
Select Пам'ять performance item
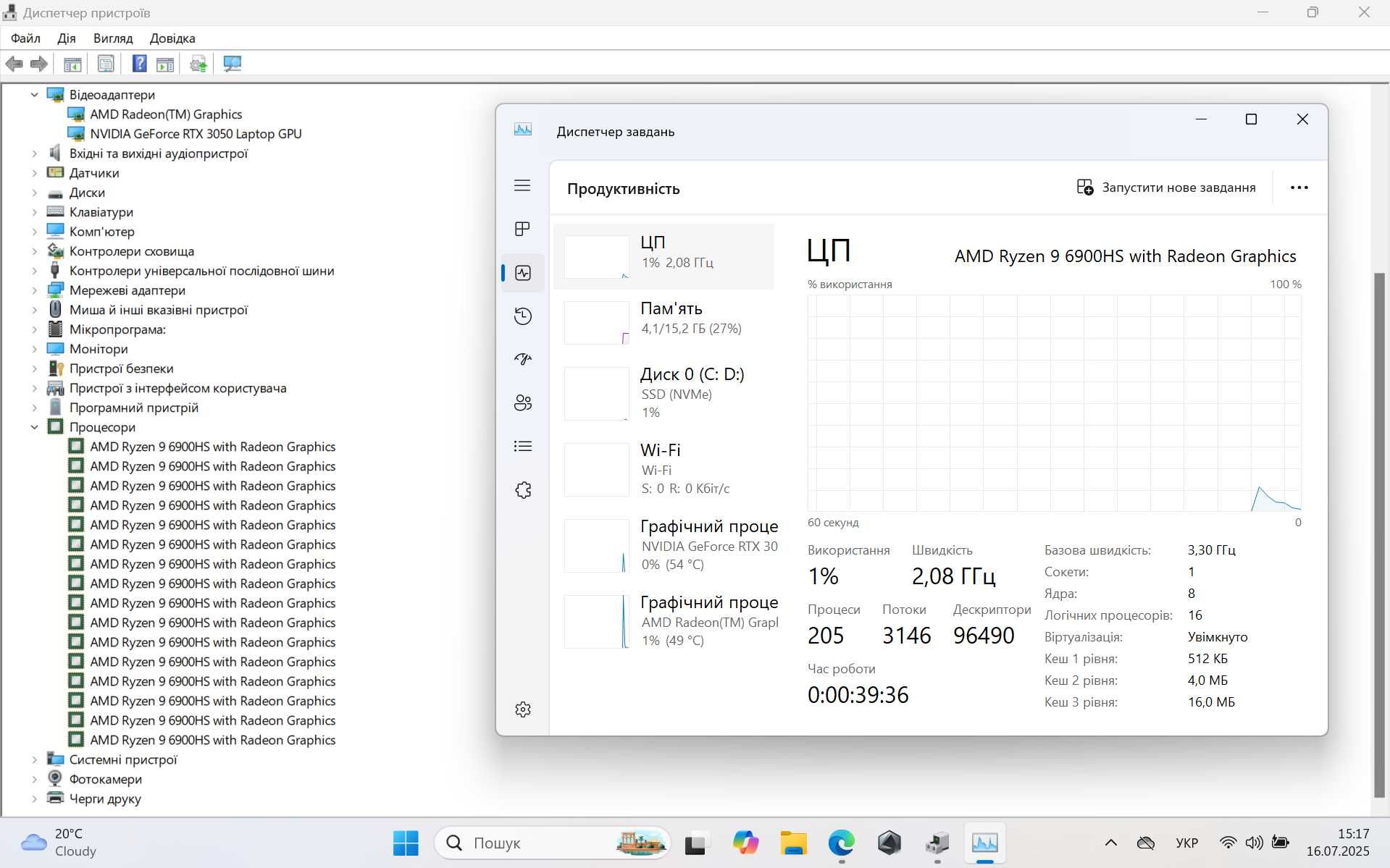[663, 322]
